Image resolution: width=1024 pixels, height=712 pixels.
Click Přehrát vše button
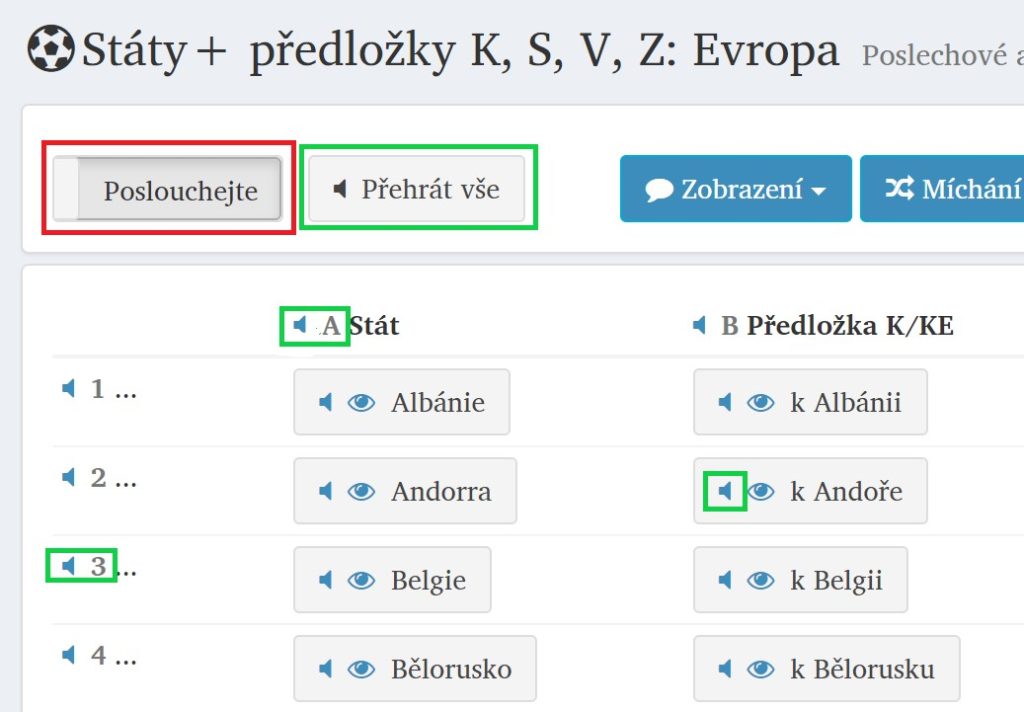point(417,189)
